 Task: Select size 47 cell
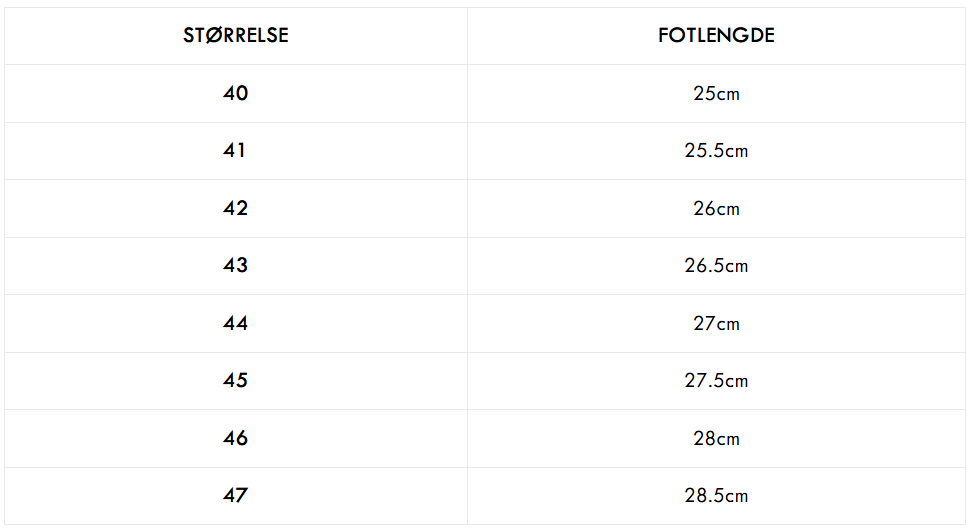236,495
